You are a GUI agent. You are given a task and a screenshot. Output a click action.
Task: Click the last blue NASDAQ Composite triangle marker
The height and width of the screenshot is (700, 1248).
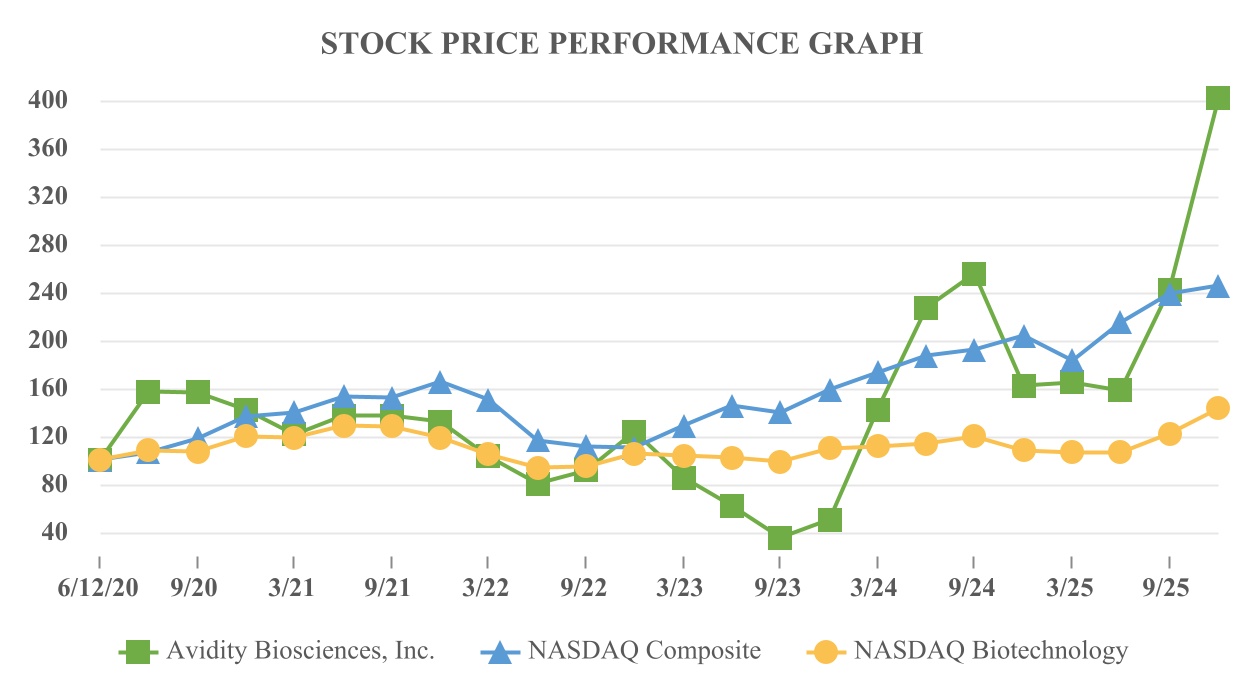click(x=1217, y=287)
